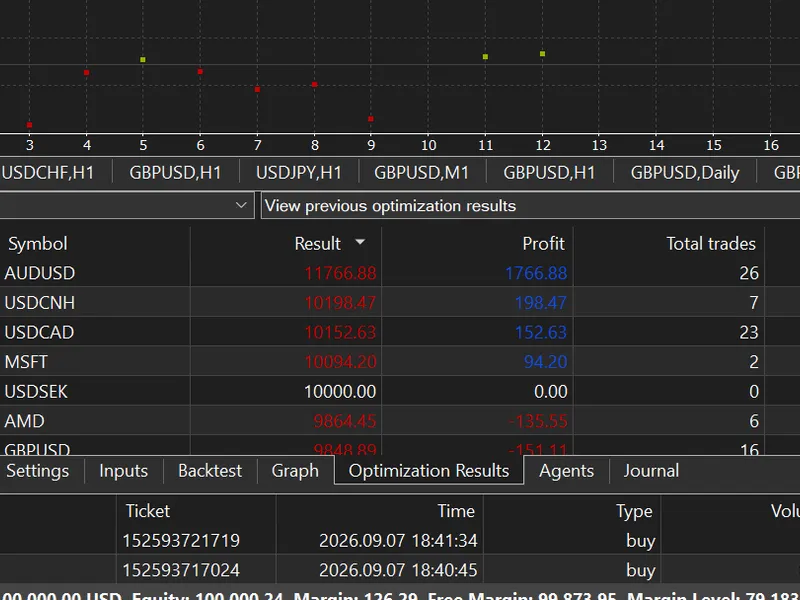Click the profit value -135.55
Viewport: 800px width, 600px height.
[538, 421]
